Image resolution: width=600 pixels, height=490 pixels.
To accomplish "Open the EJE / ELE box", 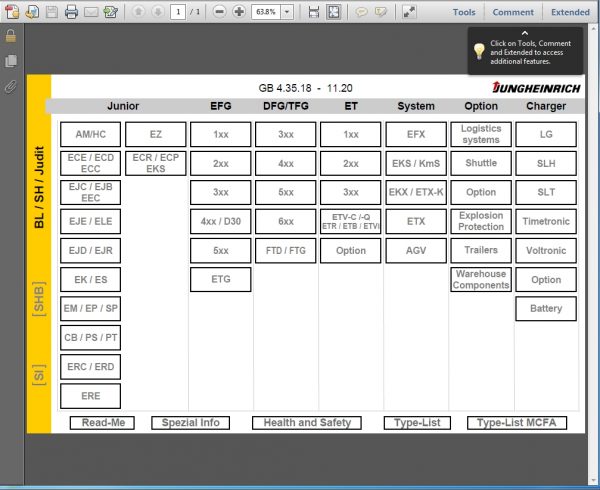I will (x=90, y=221).
